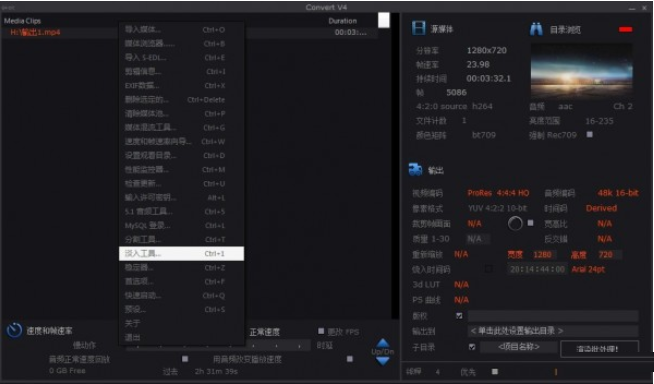Click the speed and frame rate stopwatch icon
Screen dimensions: 654x384
pyautogui.click(x=14, y=330)
